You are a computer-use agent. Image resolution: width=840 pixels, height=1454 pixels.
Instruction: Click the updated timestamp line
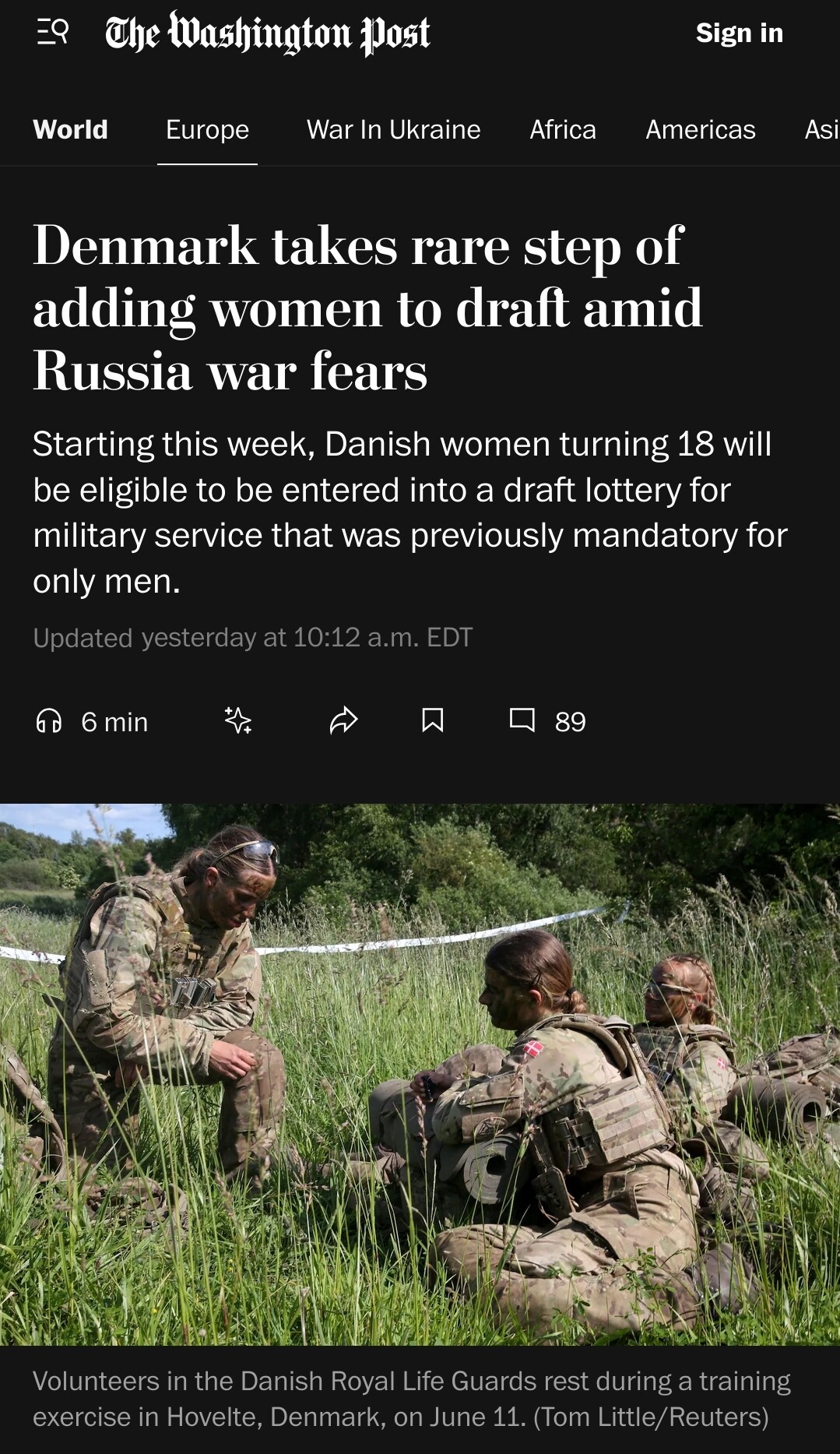(x=252, y=637)
